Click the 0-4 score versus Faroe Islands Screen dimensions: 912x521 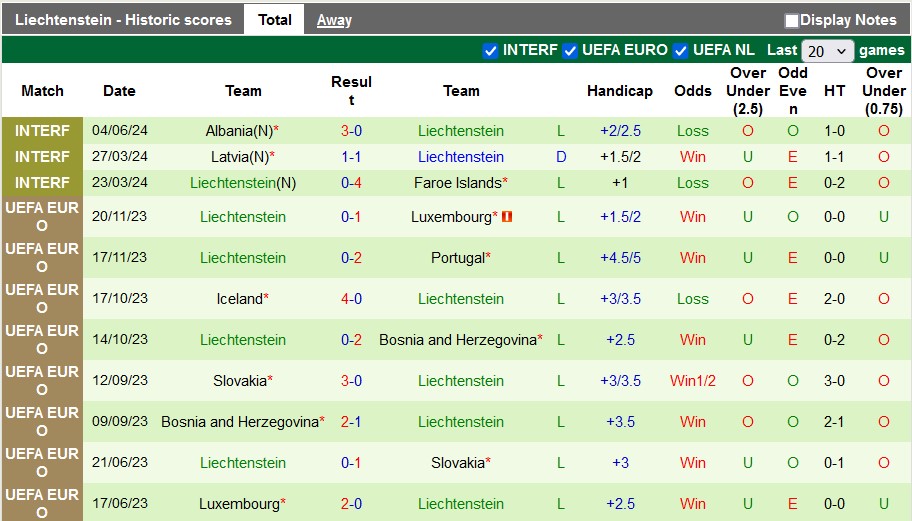[351, 183]
